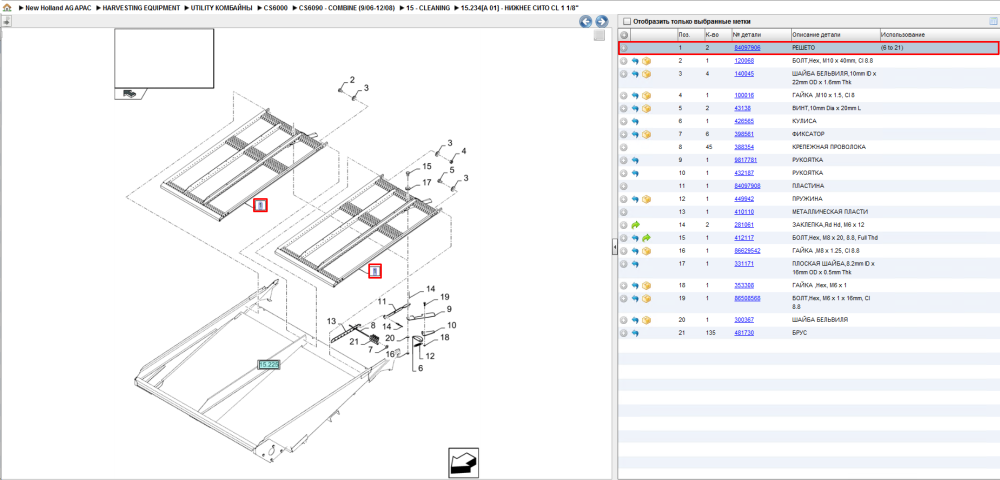Open New Holland AG APAC breadcrumb

pos(58,8)
